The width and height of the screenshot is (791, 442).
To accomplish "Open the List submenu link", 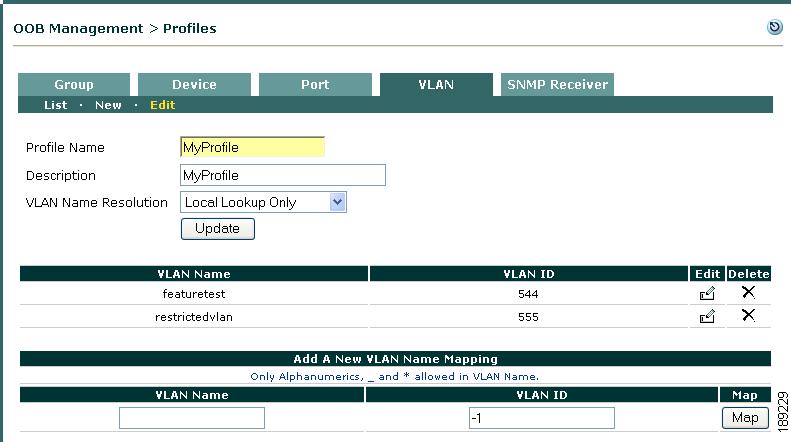I will coord(55,105).
